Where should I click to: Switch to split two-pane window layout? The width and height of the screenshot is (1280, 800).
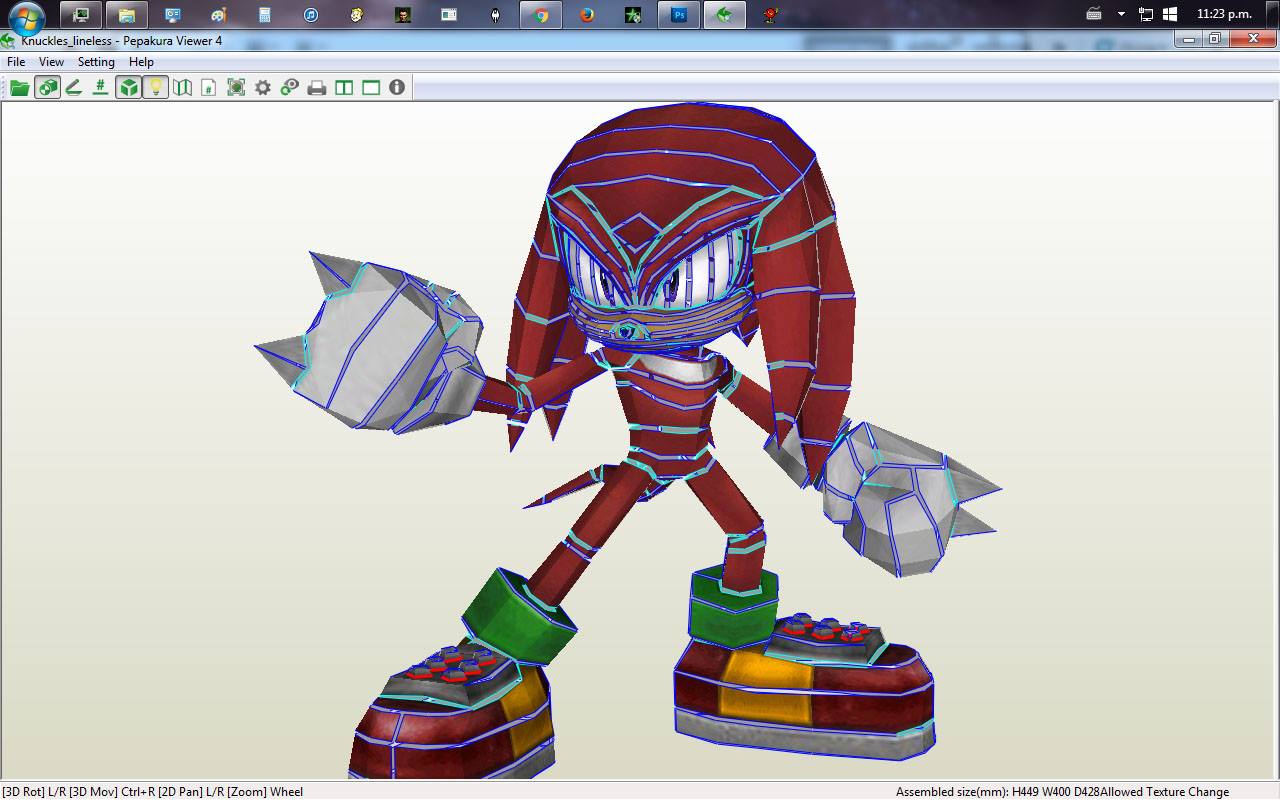click(x=344, y=88)
